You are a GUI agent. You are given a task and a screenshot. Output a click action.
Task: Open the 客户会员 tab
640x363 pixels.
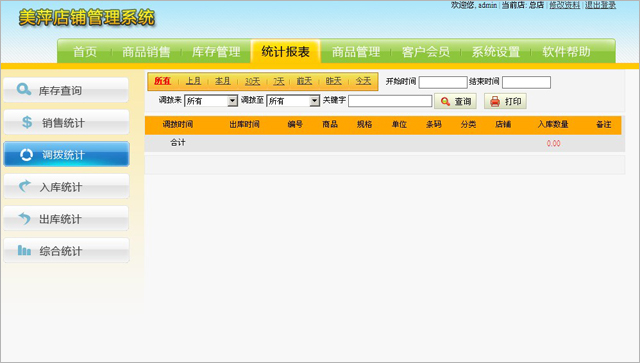tap(426, 52)
